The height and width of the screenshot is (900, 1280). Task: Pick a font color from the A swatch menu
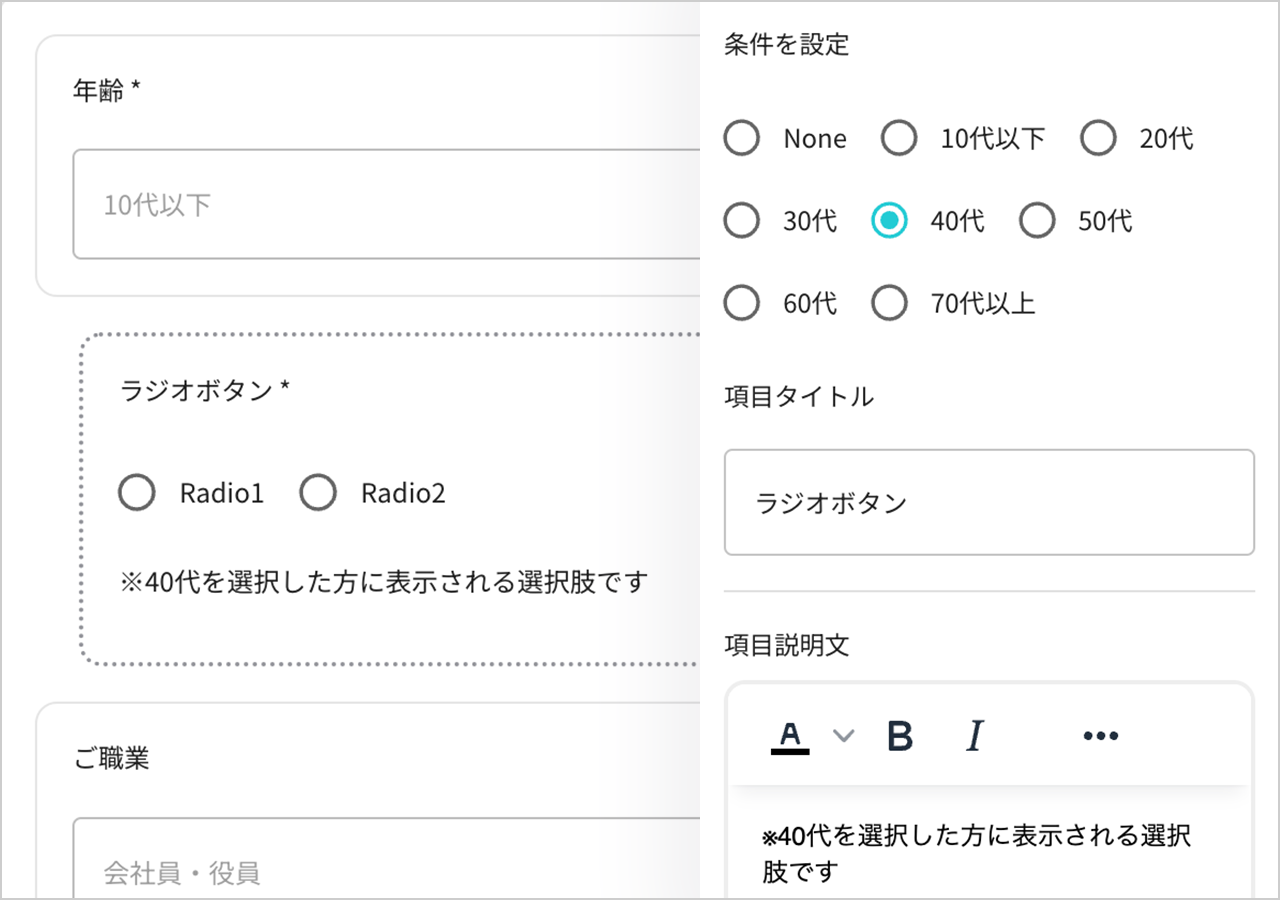click(789, 735)
